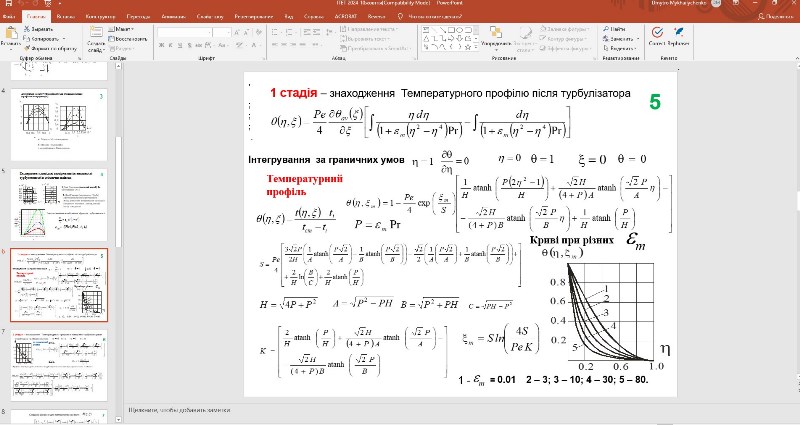Copy the selection with Копировать
The image size is (800, 425).
click(42, 39)
